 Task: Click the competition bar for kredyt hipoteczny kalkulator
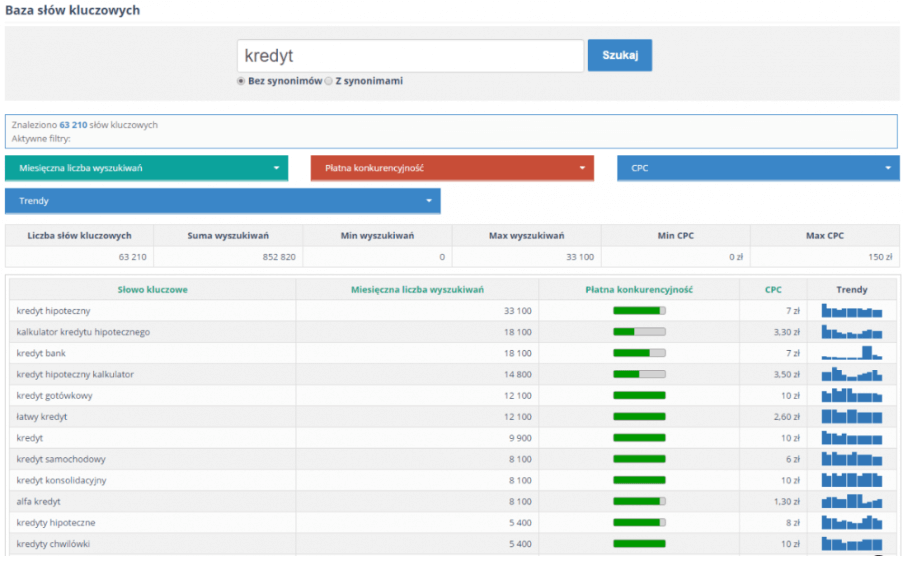(x=639, y=374)
